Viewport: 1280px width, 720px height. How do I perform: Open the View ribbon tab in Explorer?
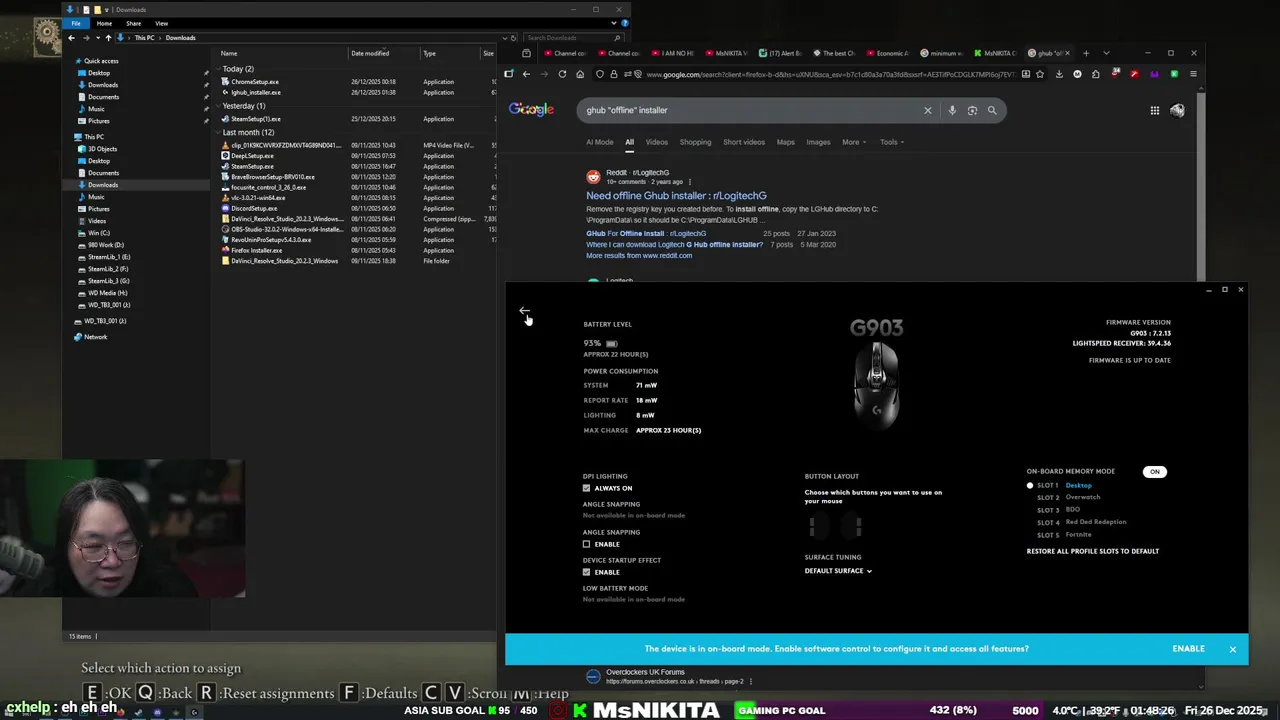click(x=161, y=23)
